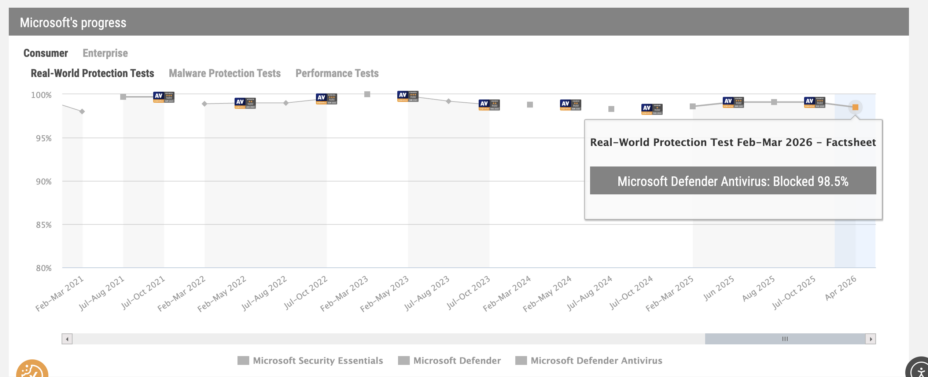Click the Jul-Aug 2024 x-axis label

coord(590,293)
